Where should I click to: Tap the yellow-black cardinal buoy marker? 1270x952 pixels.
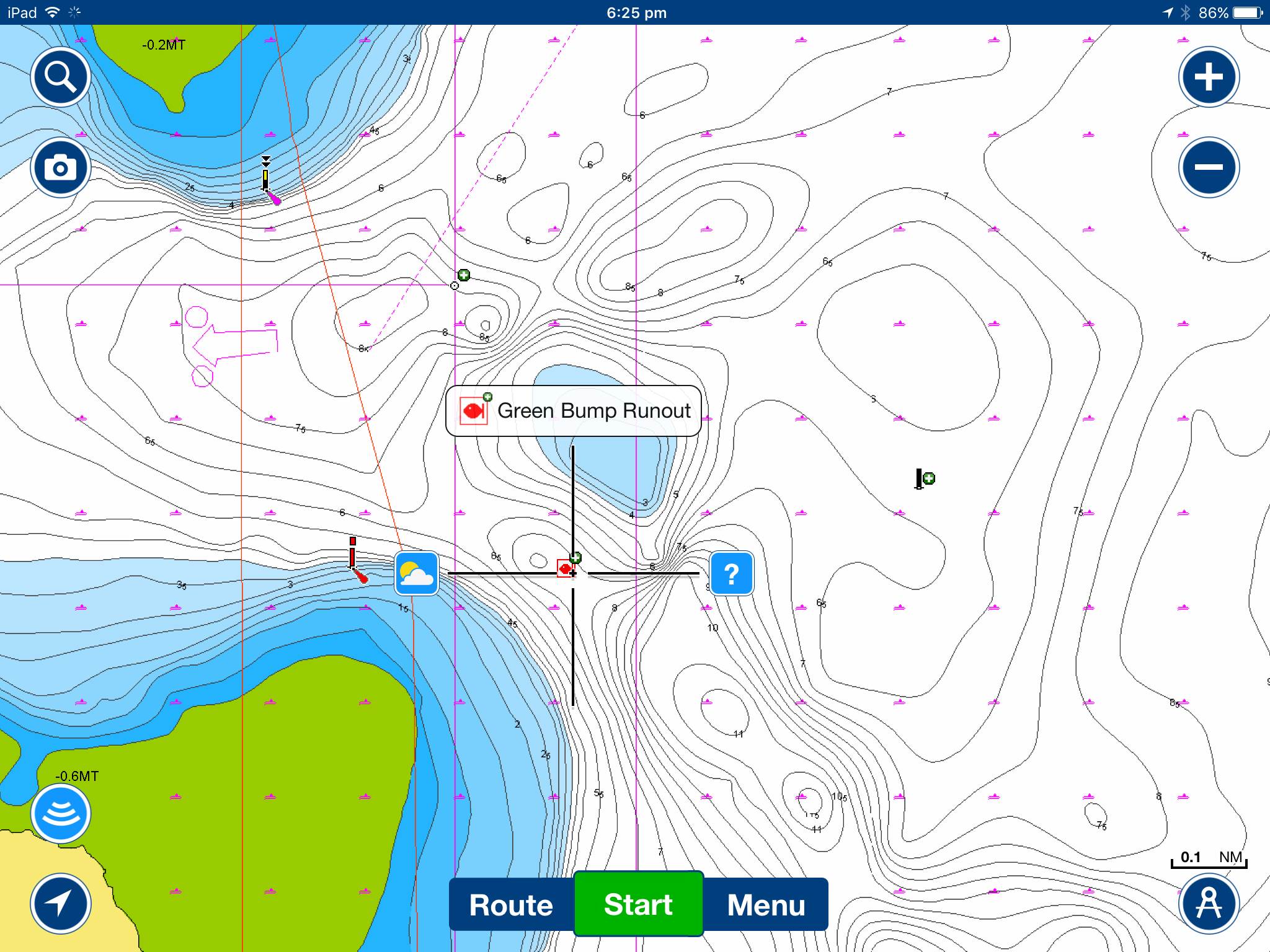267,177
